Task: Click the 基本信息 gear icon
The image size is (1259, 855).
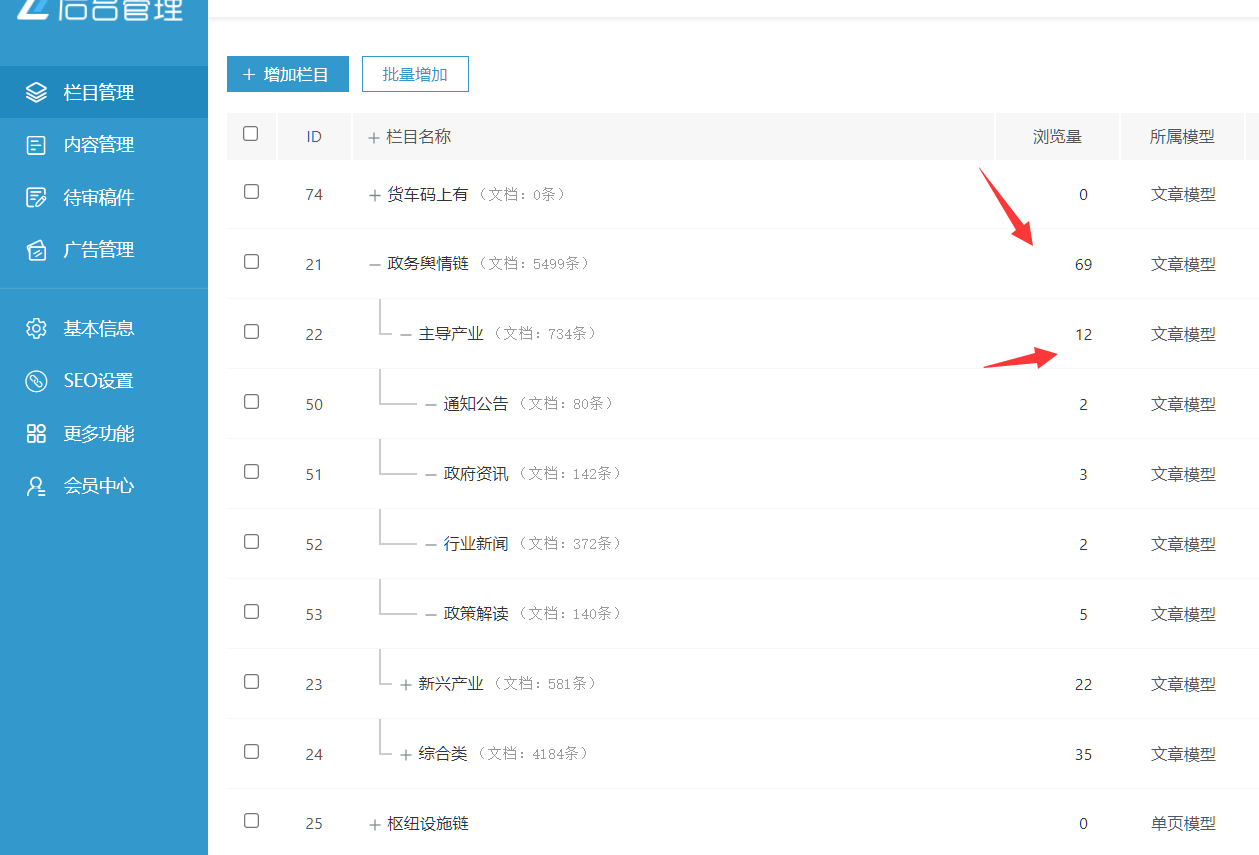Action: [36, 328]
